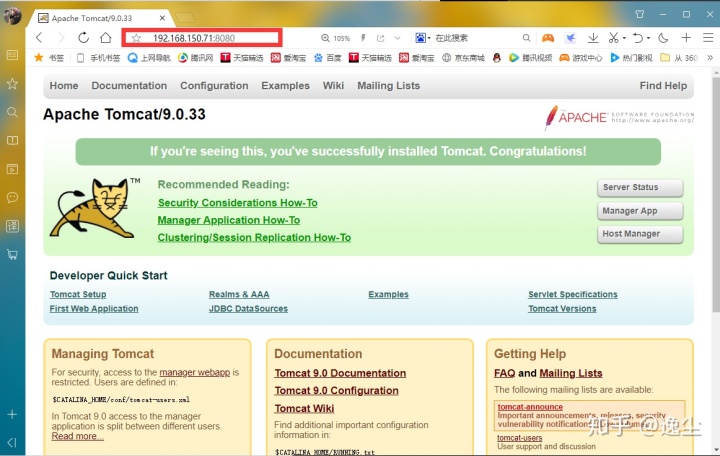Open 手机书签 bookmark
720x456 pixels.
(98, 57)
